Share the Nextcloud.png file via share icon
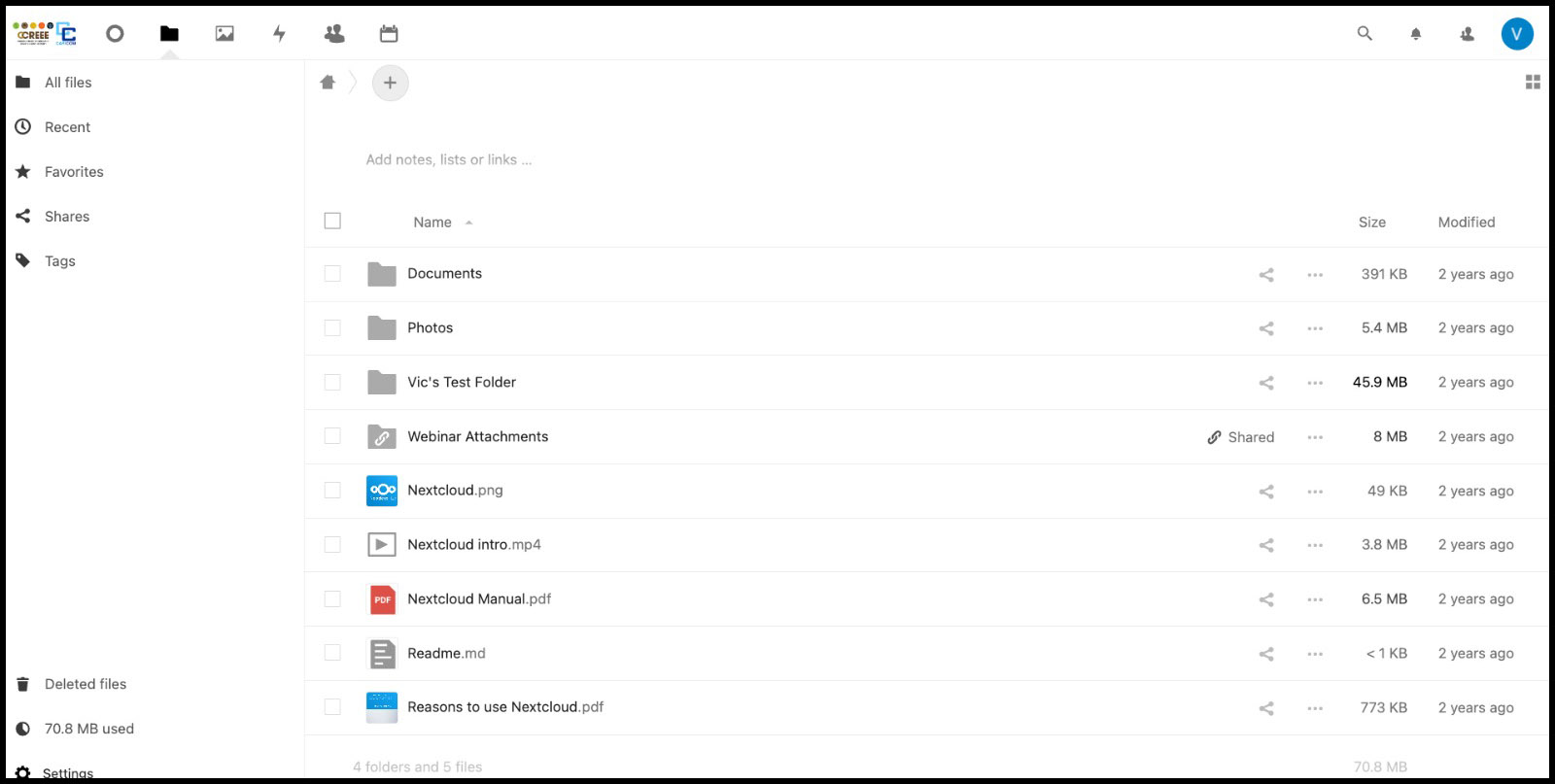Screen dimensions: 1555x784 click(1266, 492)
